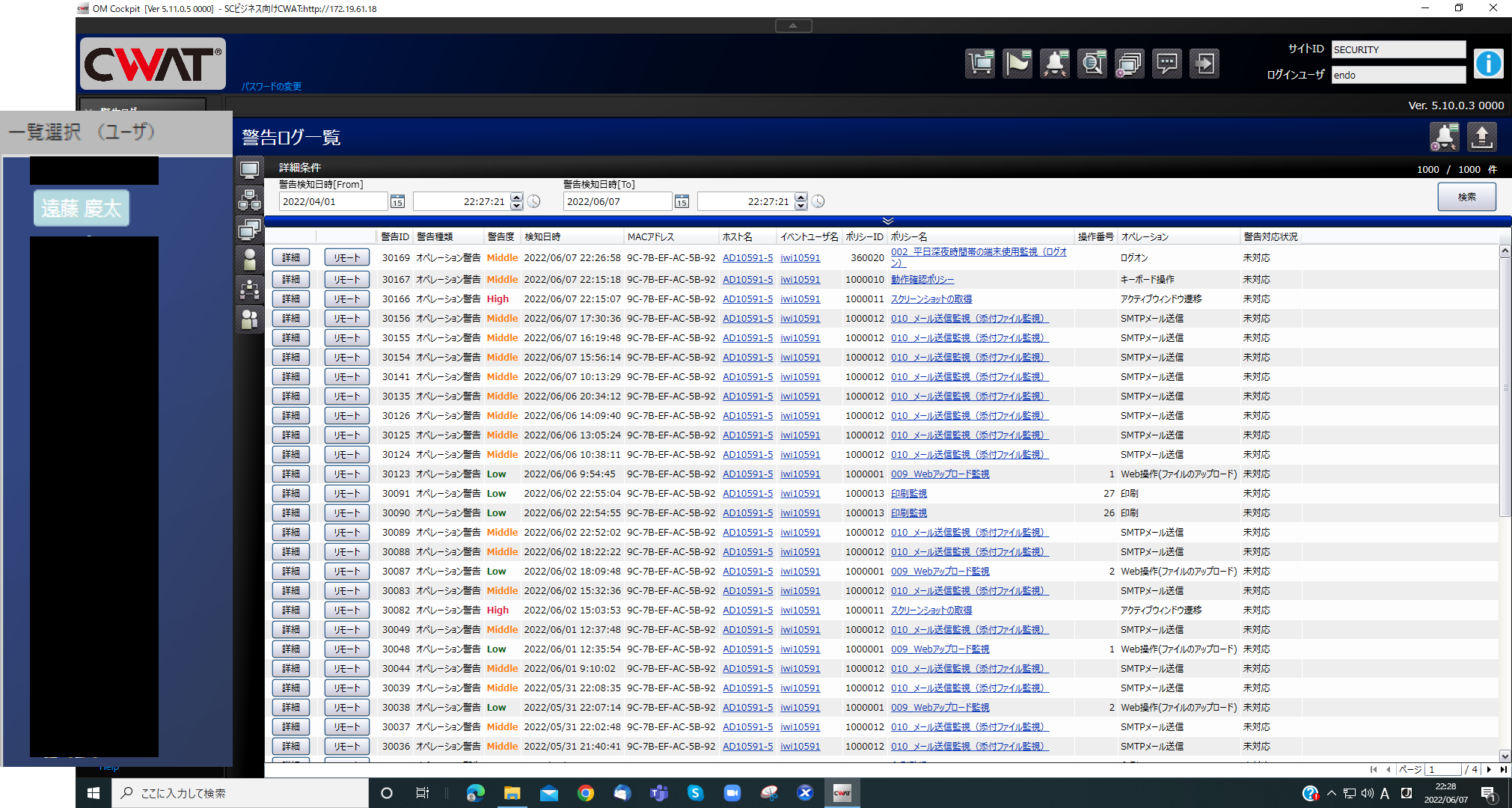
Task: Click the taskbar search box
Action: point(240,793)
